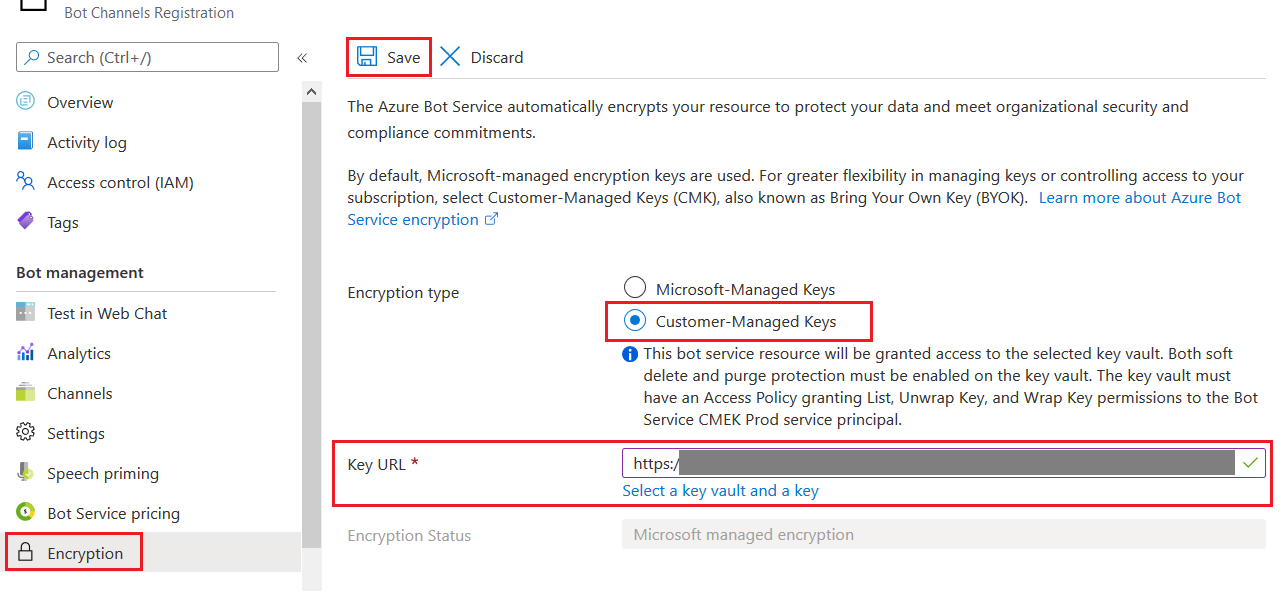Click the Discard X icon

tap(451, 57)
